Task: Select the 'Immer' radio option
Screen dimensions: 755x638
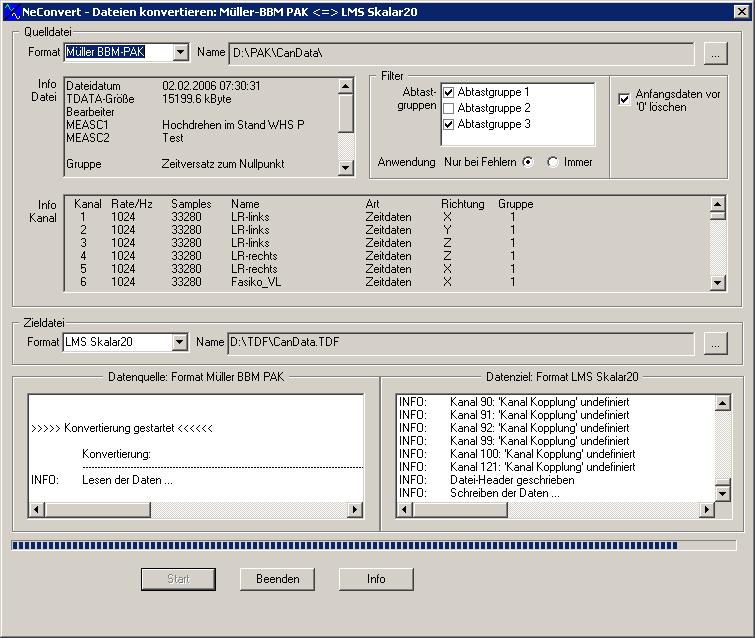Action: [x=553, y=162]
